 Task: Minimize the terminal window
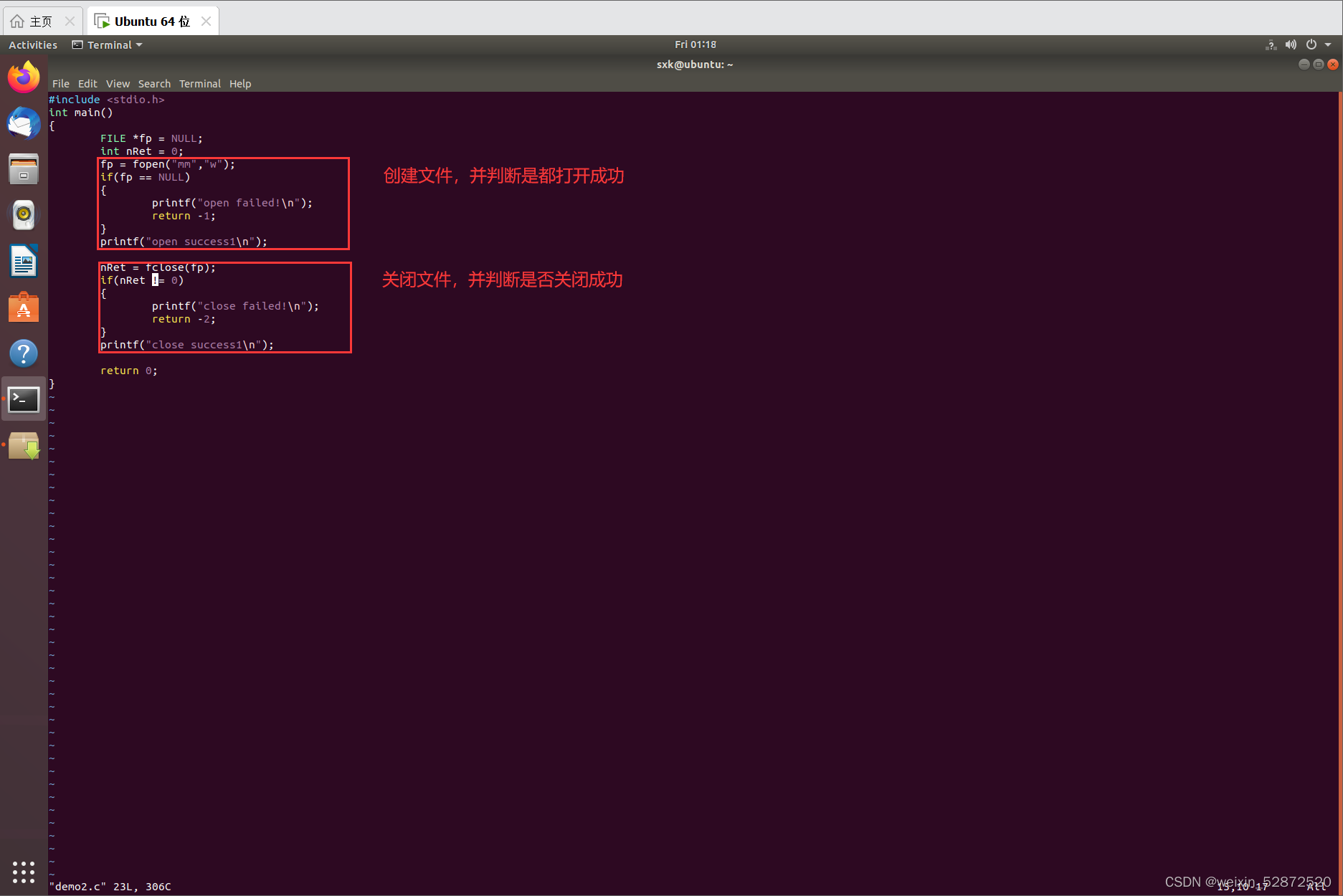click(x=1304, y=65)
